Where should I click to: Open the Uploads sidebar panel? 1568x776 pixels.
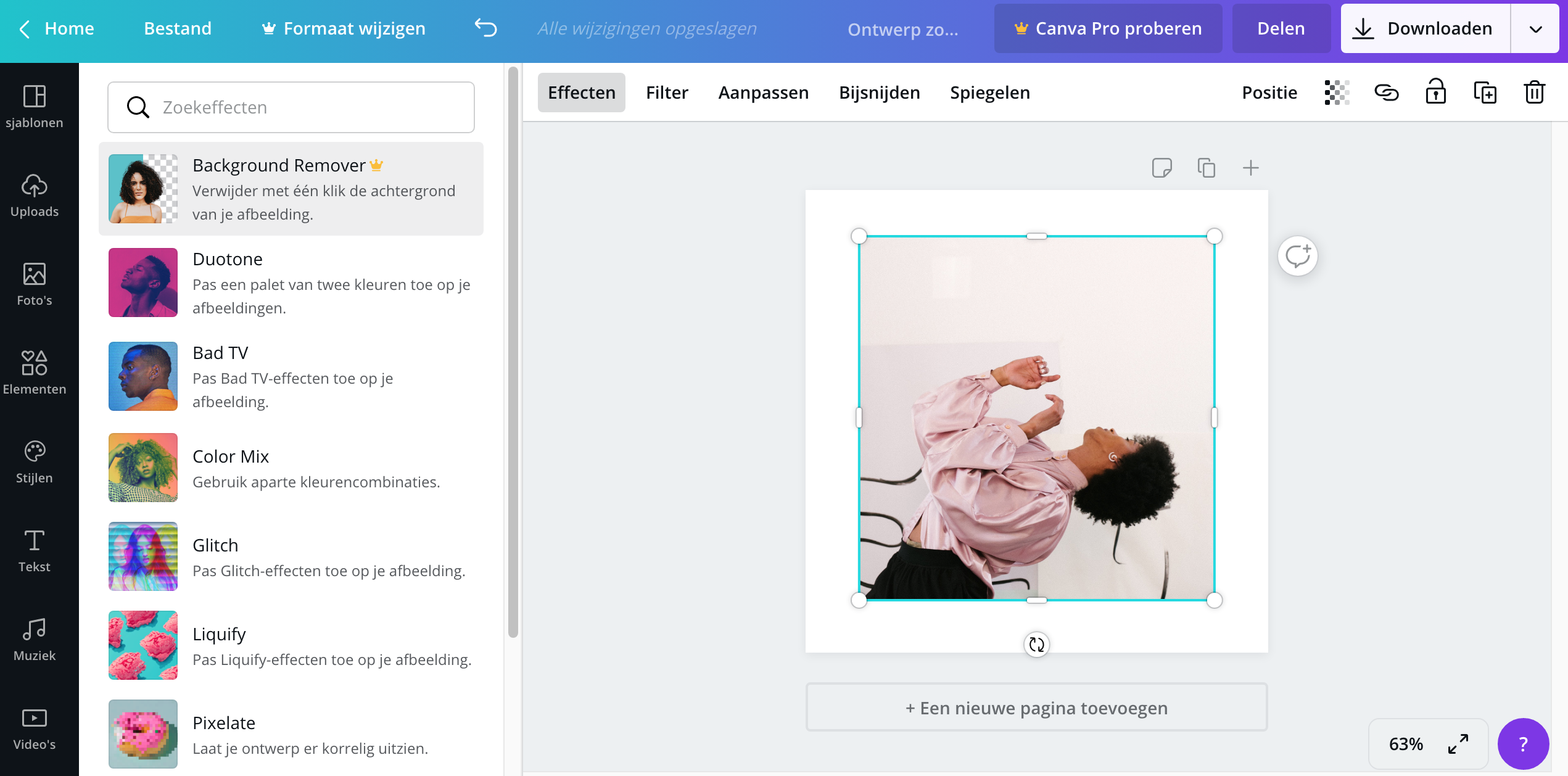[x=35, y=196]
